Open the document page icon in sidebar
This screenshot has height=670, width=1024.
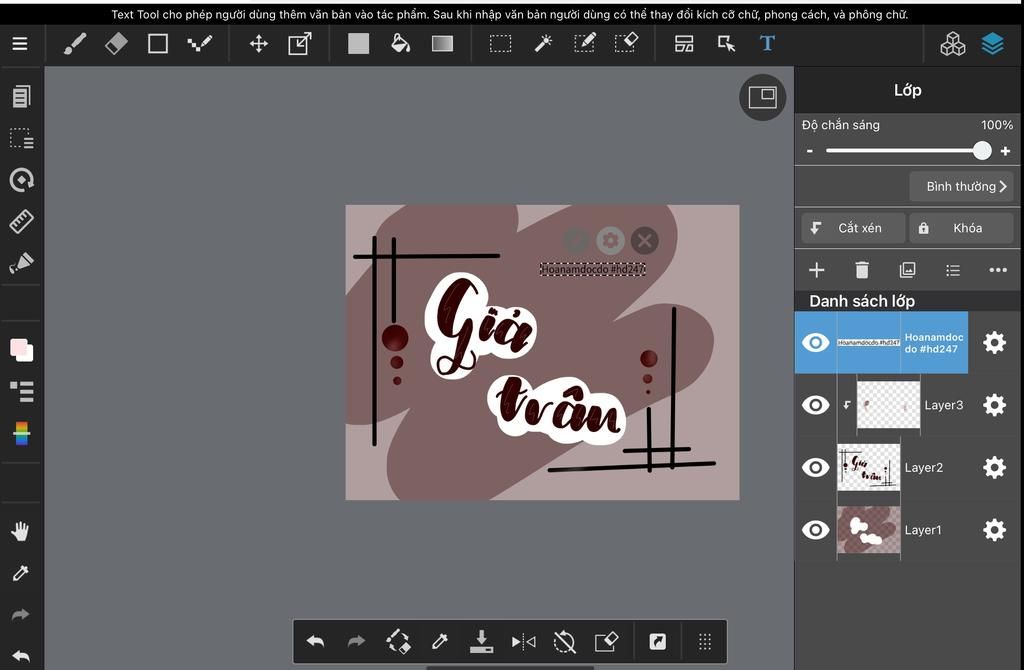coord(21,97)
